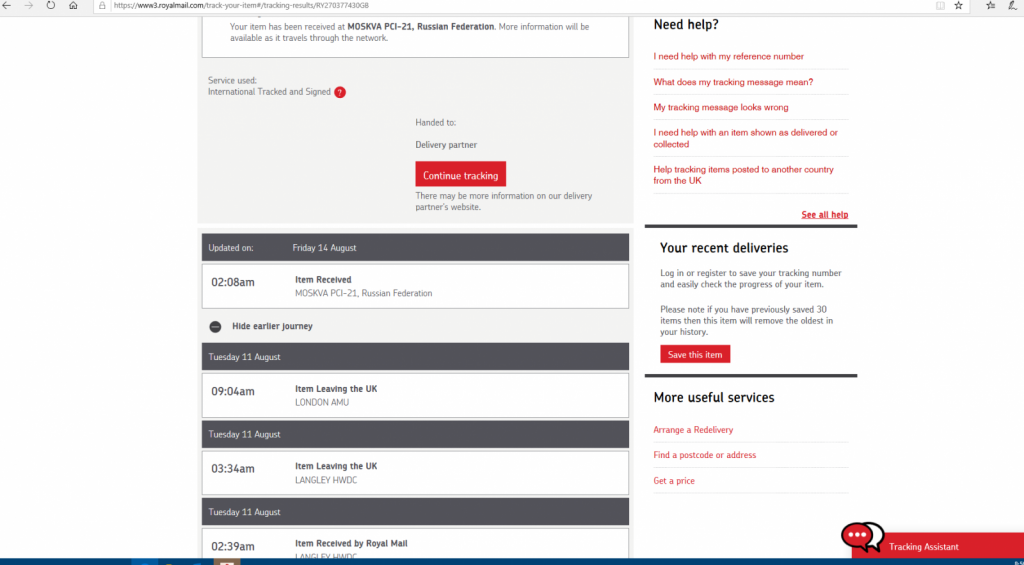Click the Tracking Assistant chat bubble icon
Screen dimensions: 1024x565
pyautogui.click(x=861, y=538)
